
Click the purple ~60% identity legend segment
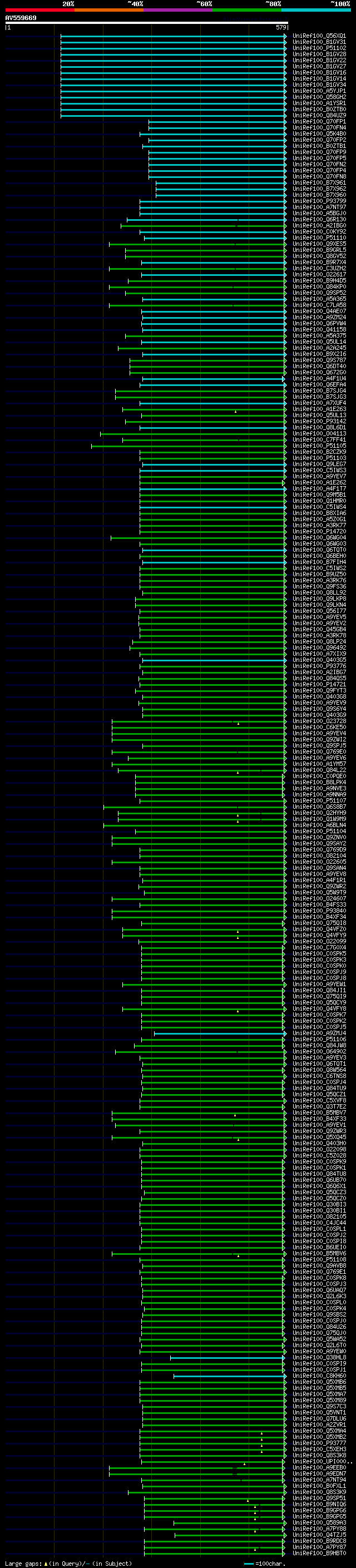coord(179,11)
